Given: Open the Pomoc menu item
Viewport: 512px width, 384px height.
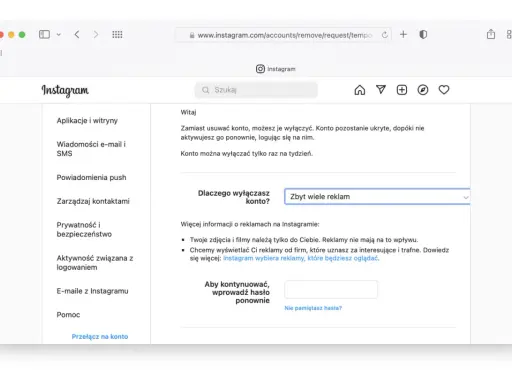Looking at the screenshot, I should [68, 315].
